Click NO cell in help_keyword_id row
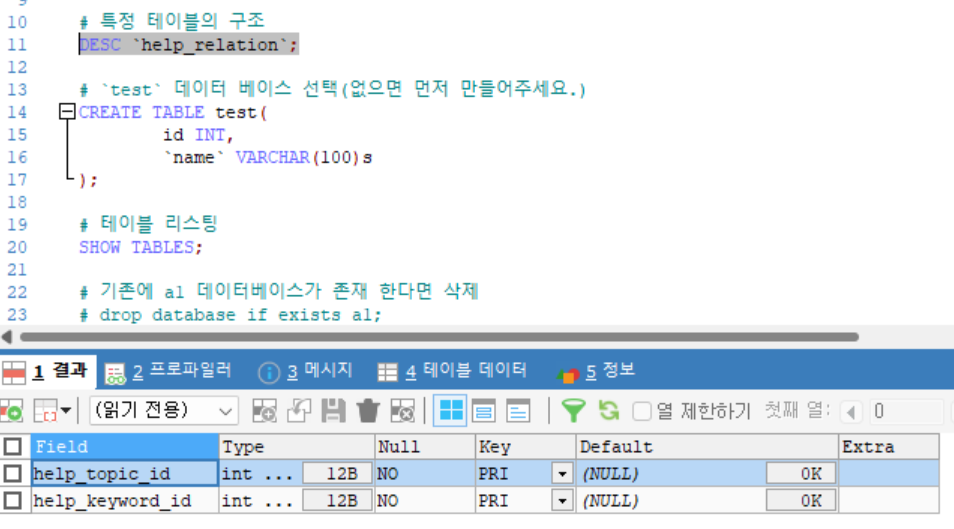This screenshot has width=954, height=529. 425,500
